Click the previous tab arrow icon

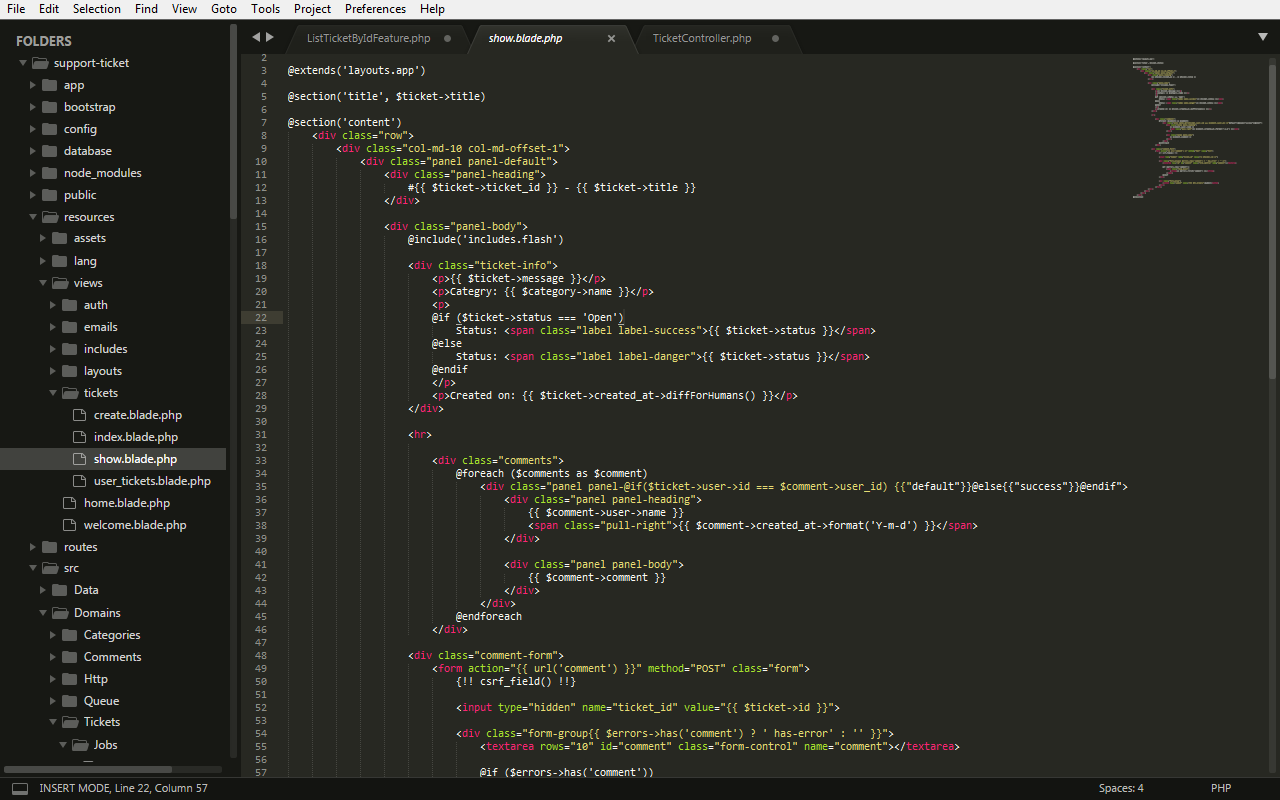[x=255, y=38]
